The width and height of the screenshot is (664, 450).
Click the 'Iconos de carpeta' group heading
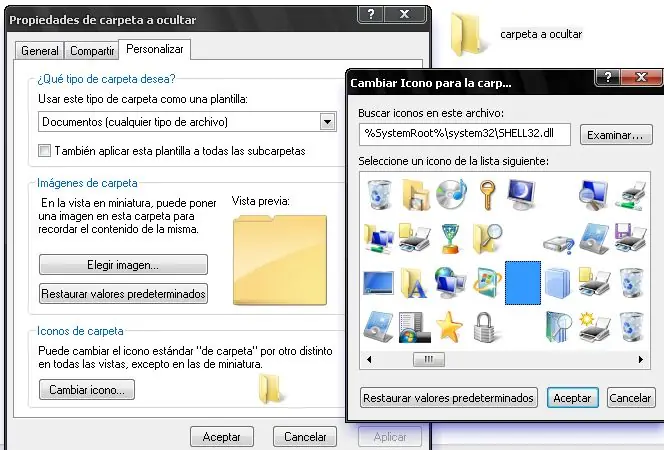80,331
